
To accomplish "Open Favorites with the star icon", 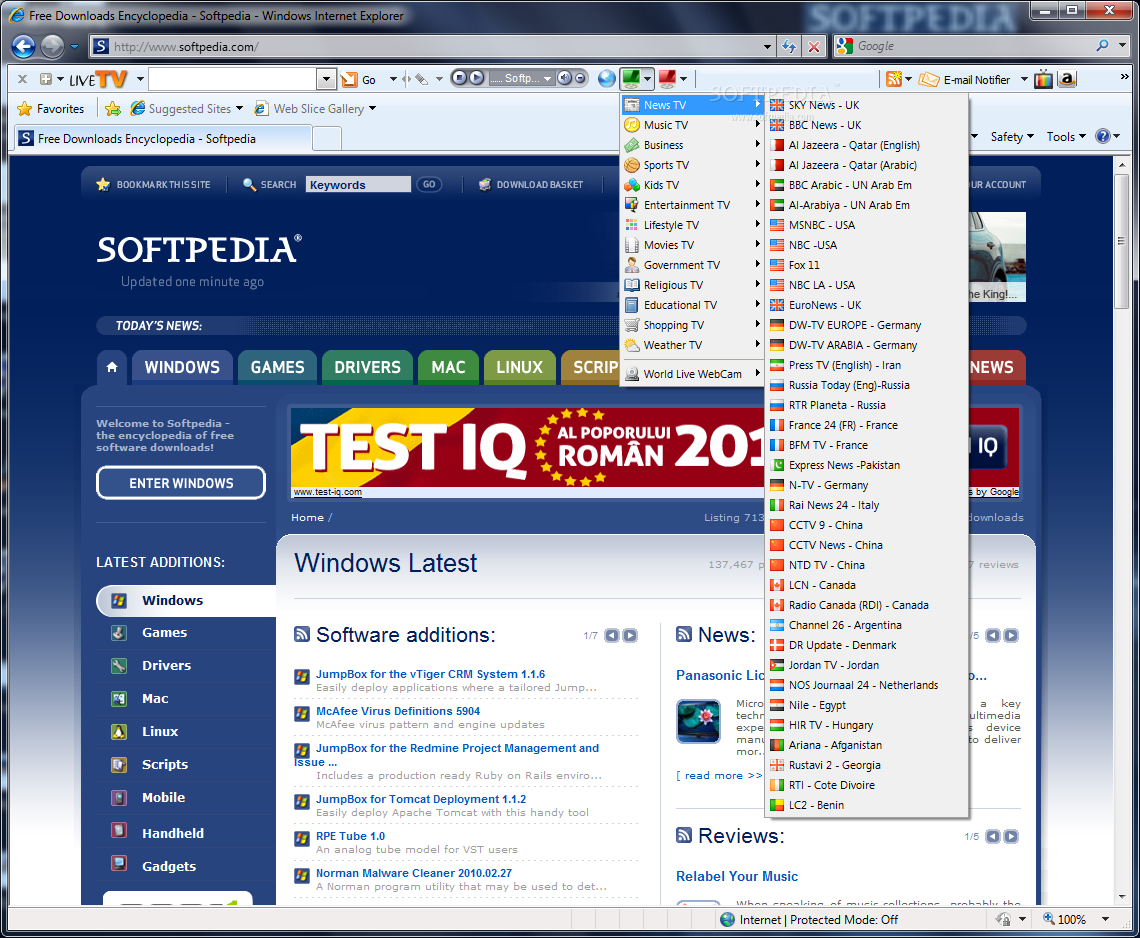I will point(25,109).
